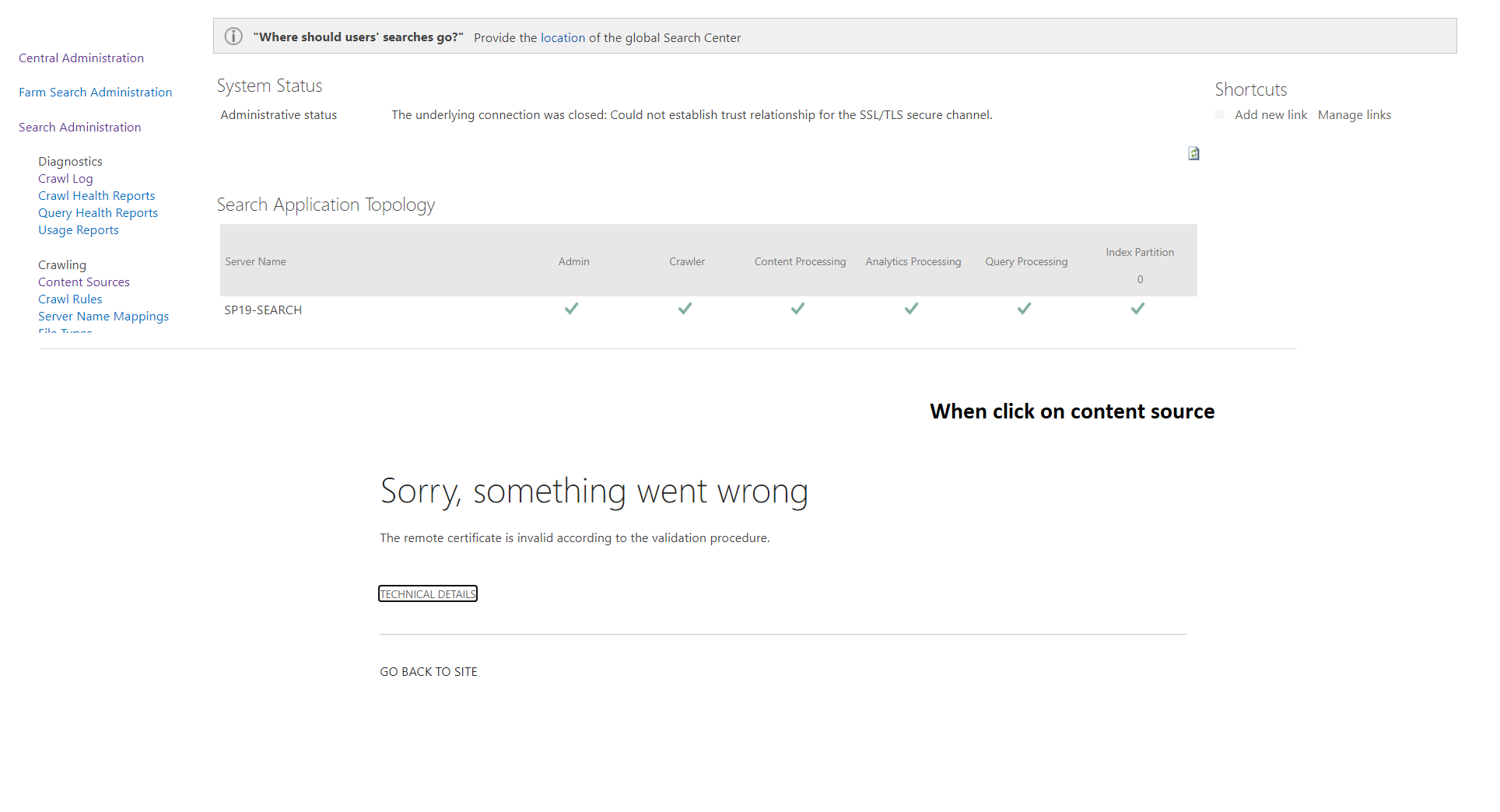Screen dimensions: 1500x812
Task: Click the Admin checkmark for SP19-SEARCH
Action: pos(572,309)
